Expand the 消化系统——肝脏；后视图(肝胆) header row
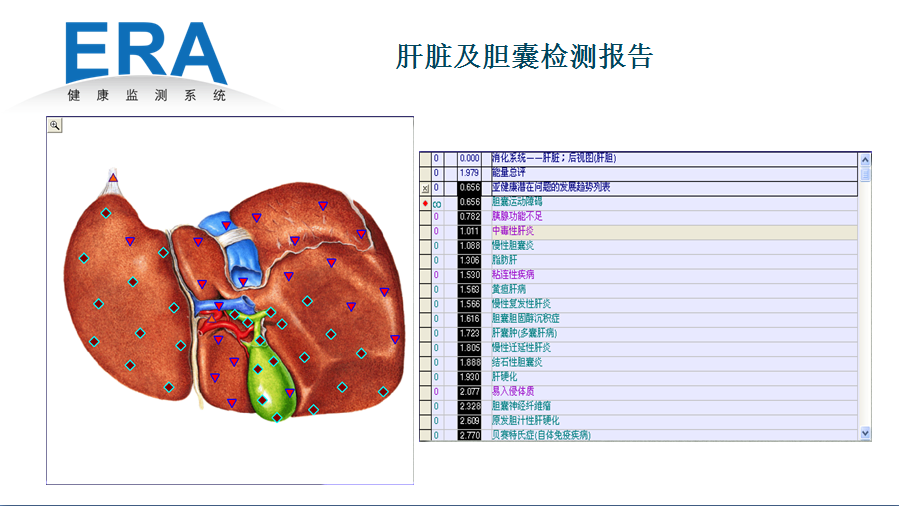Viewport: 899px width, 506px height. 673,158
